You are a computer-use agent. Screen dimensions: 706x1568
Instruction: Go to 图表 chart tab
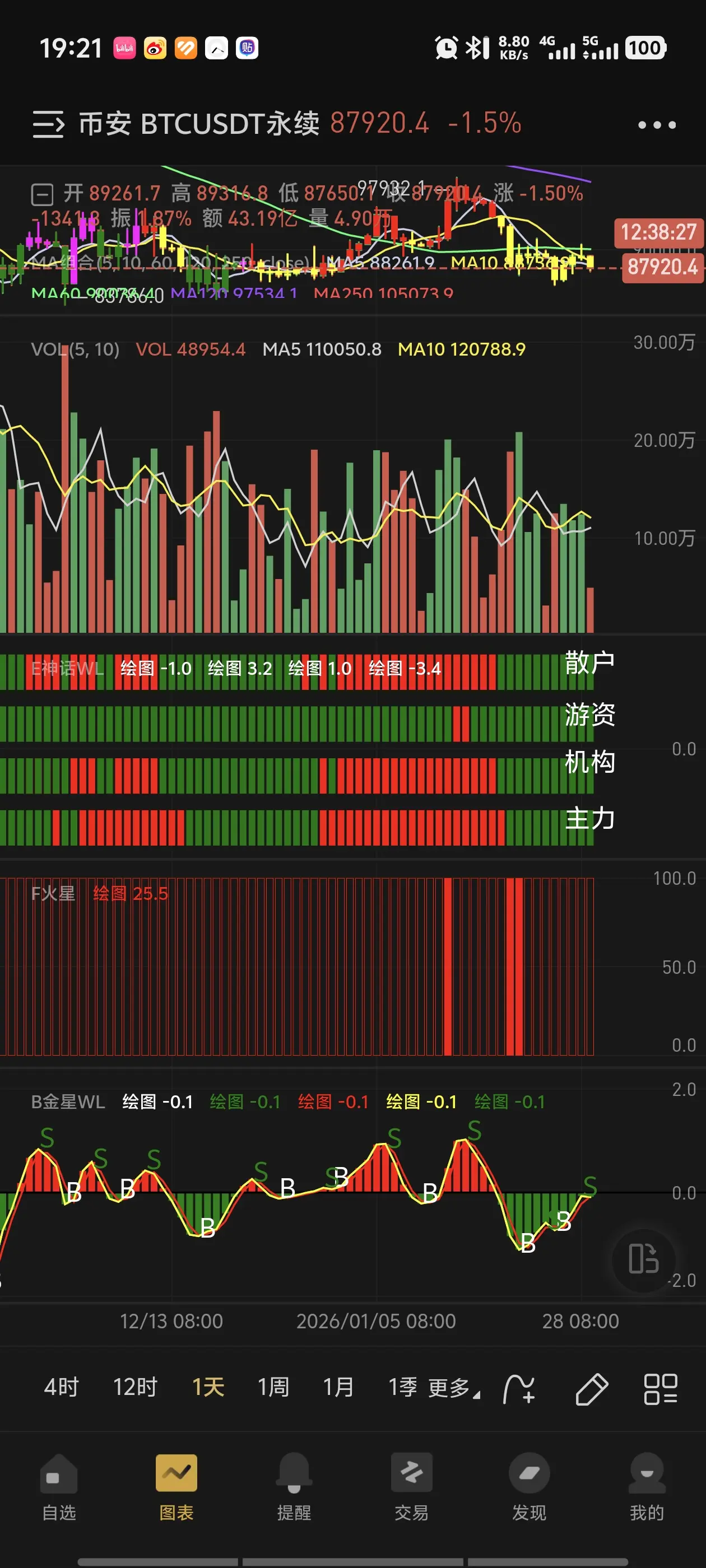[x=176, y=1488]
